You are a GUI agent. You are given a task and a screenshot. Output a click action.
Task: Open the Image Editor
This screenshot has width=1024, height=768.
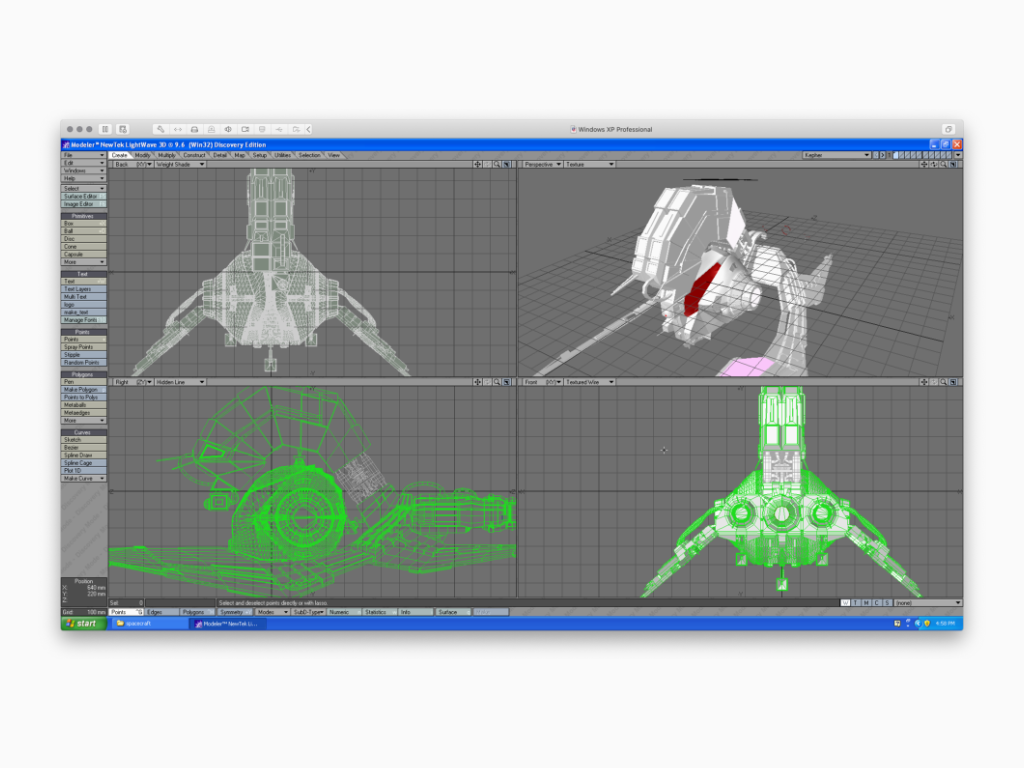pyautogui.click(x=84, y=204)
